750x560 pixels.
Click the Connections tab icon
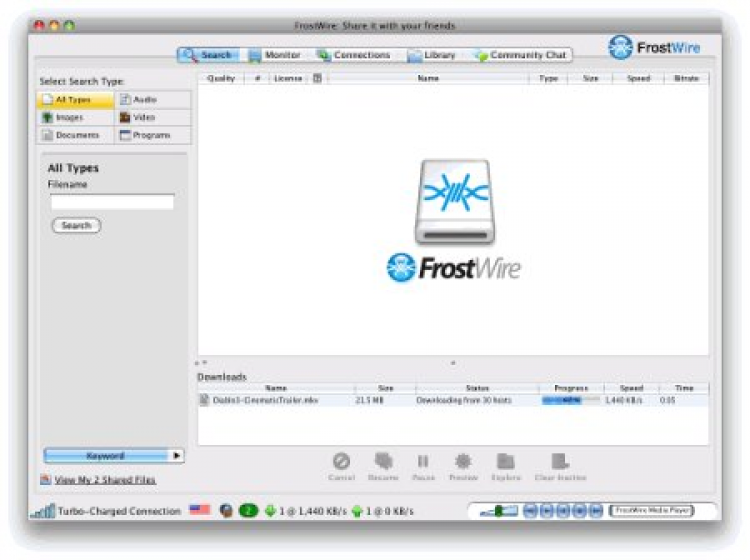tap(324, 55)
